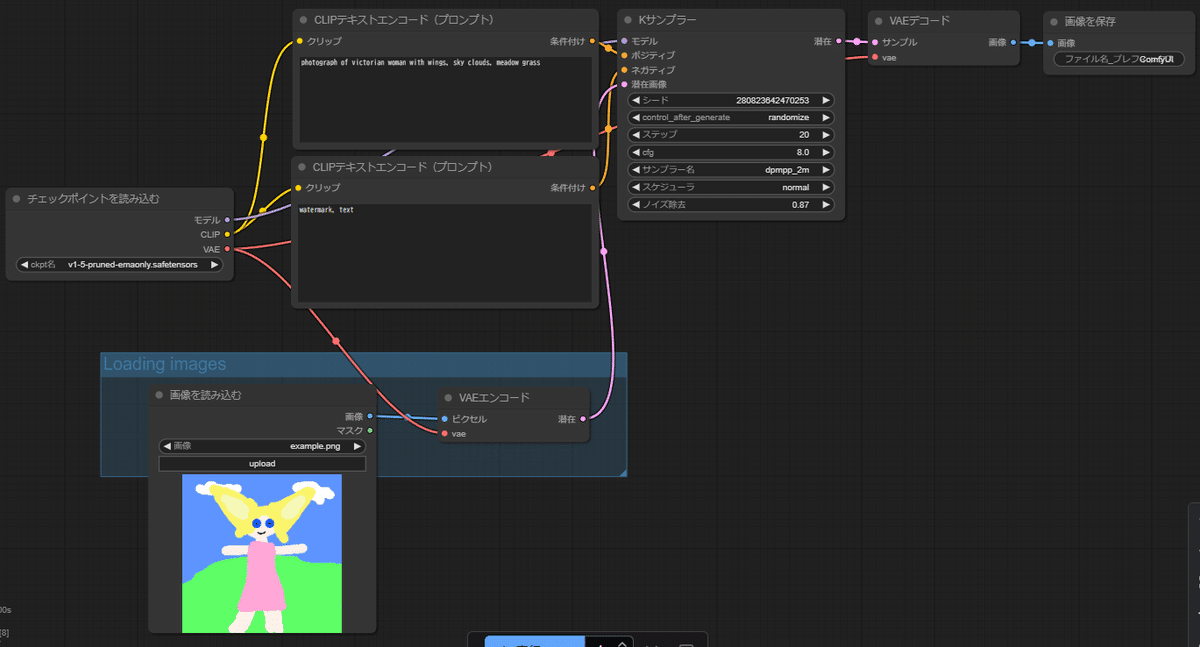Screen dimensions: 1200x647
Task: Increase the シード value with right arrow
Action: pos(826,100)
